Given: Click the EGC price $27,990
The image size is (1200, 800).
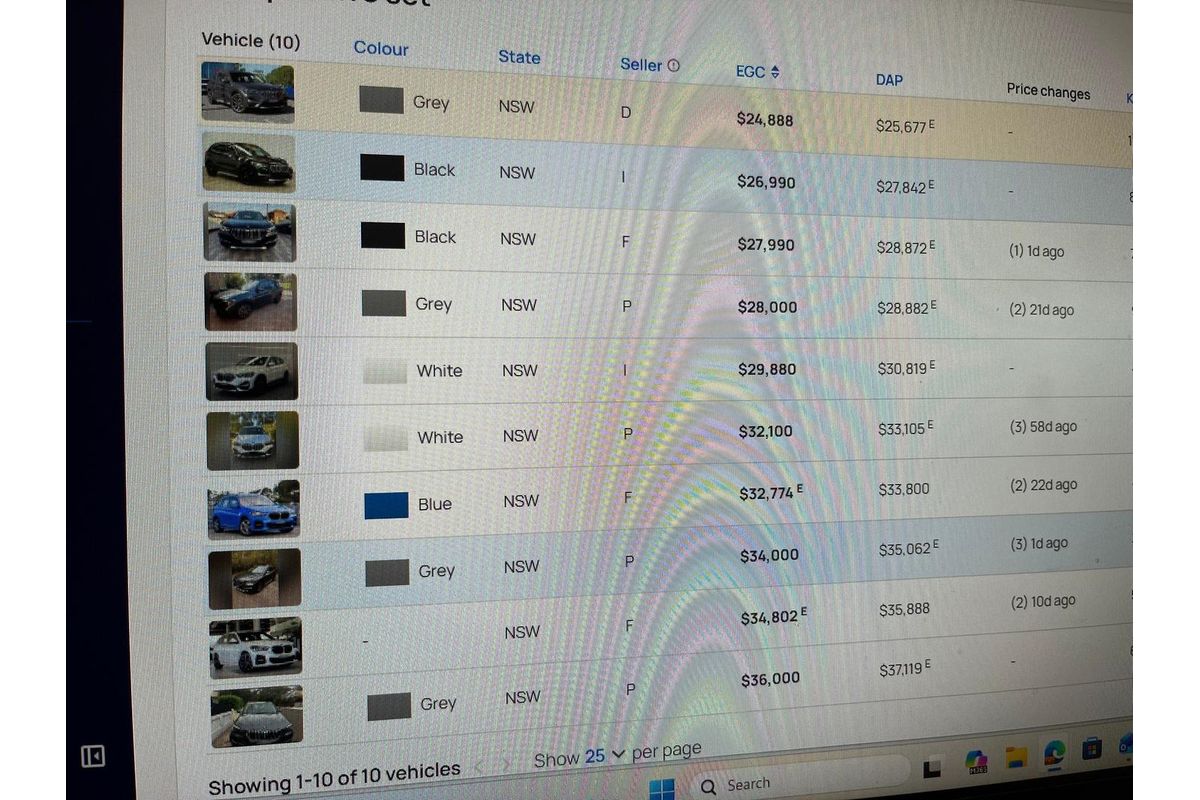Looking at the screenshot, I should pos(766,244).
